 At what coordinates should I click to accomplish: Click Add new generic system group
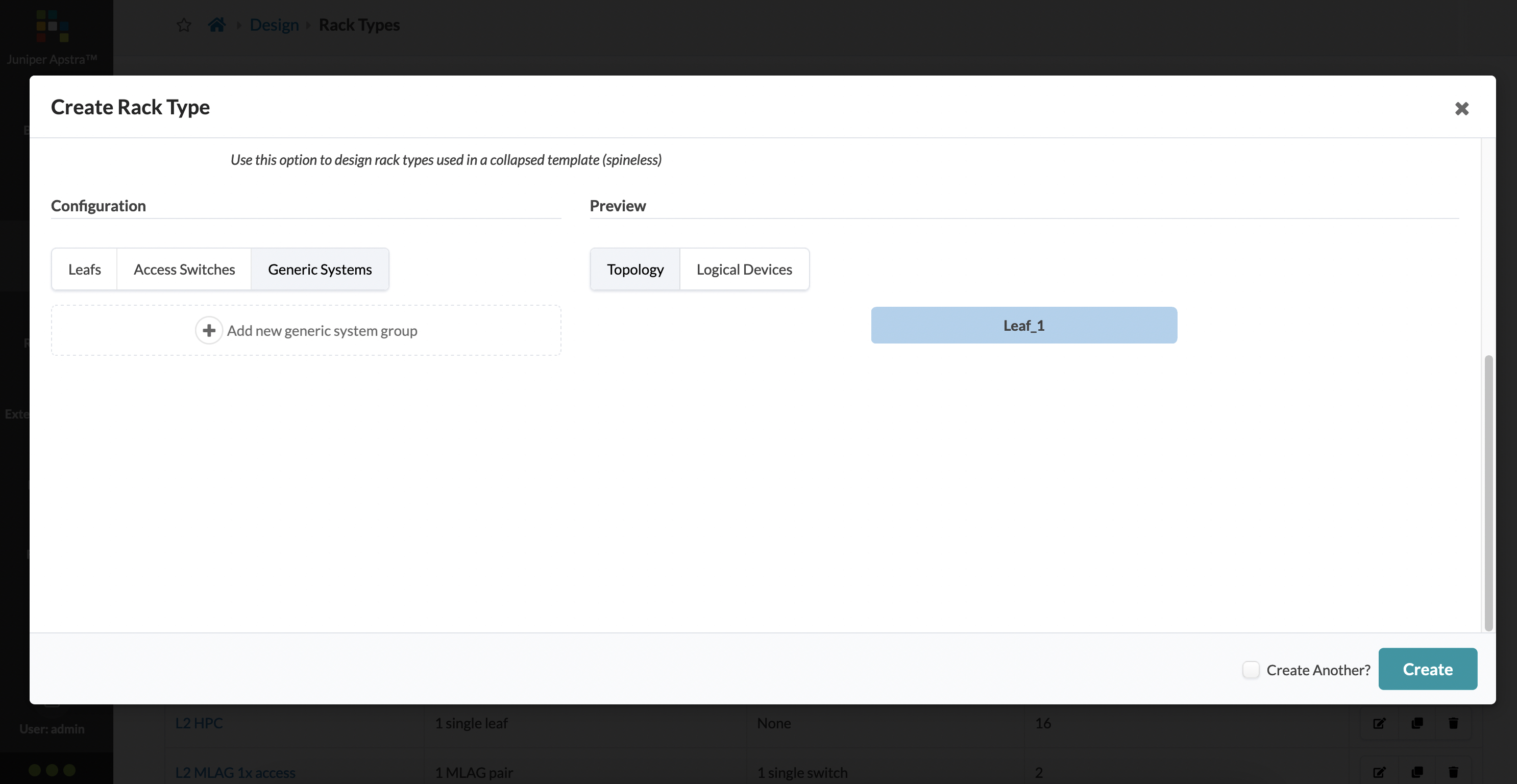306,330
